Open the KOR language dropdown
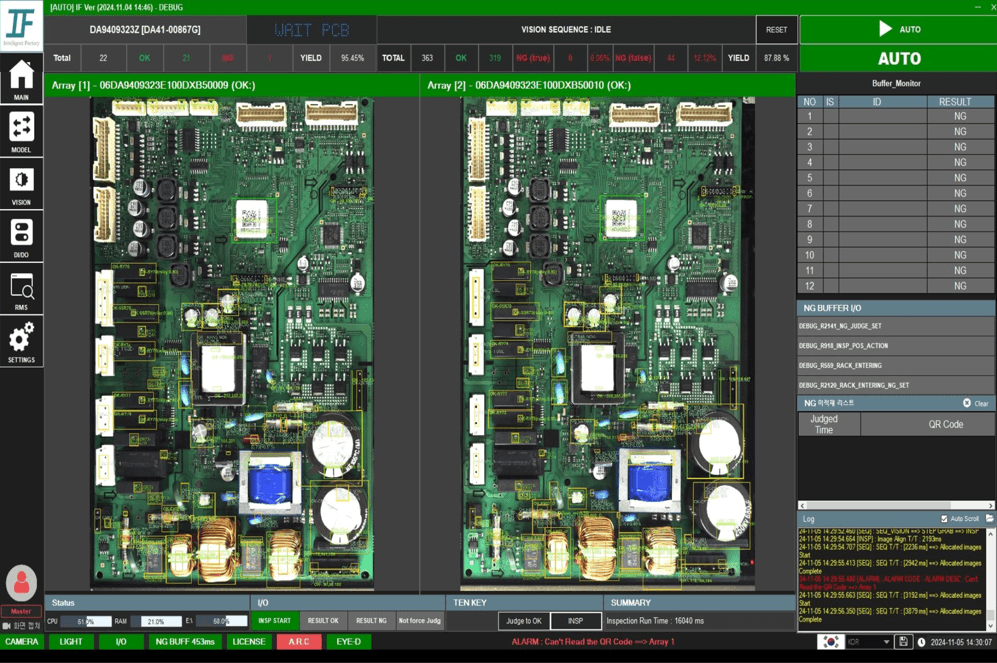 tap(869, 642)
